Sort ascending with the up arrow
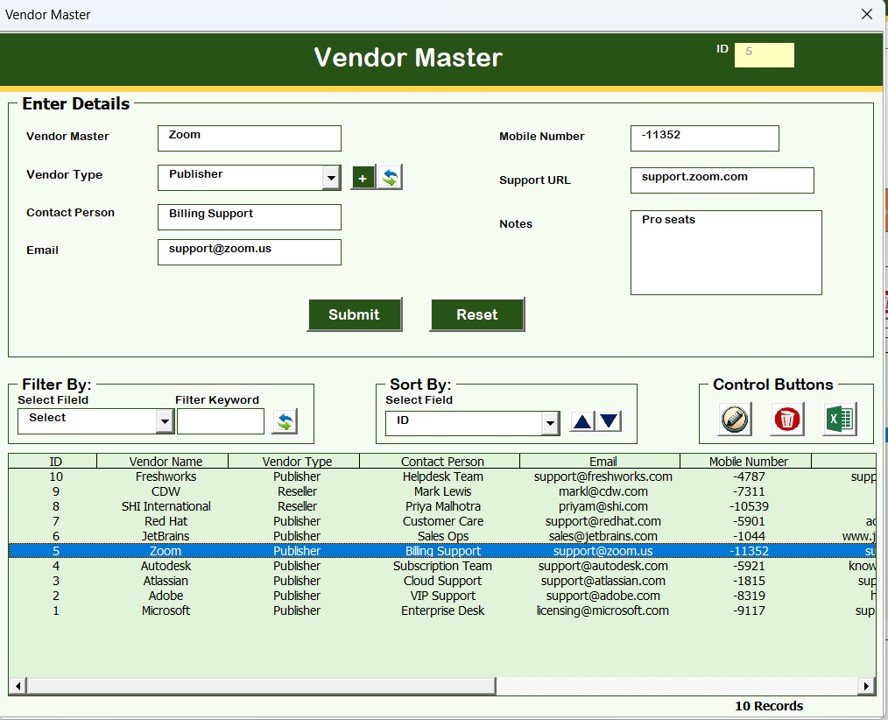888x720 pixels. [582, 422]
